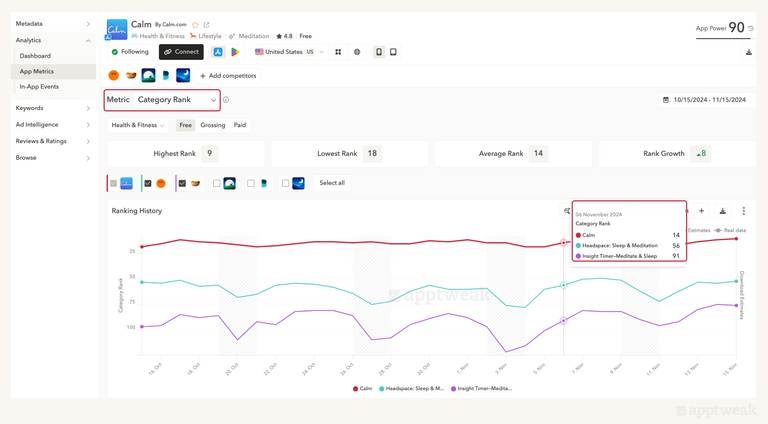Check the moonrise landscape app checkbox
The image size is (768, 424).
216,183
